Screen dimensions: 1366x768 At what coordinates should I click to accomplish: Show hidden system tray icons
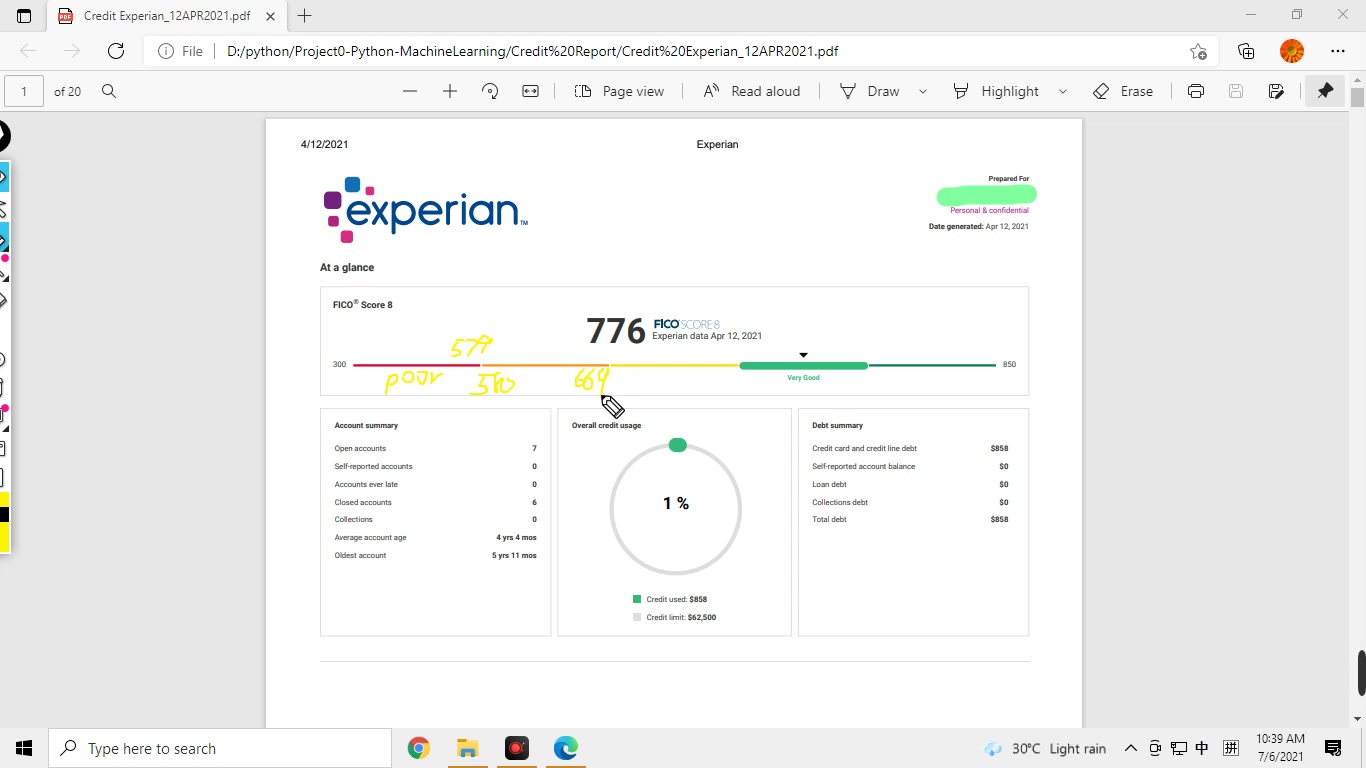click(1131, 748)
